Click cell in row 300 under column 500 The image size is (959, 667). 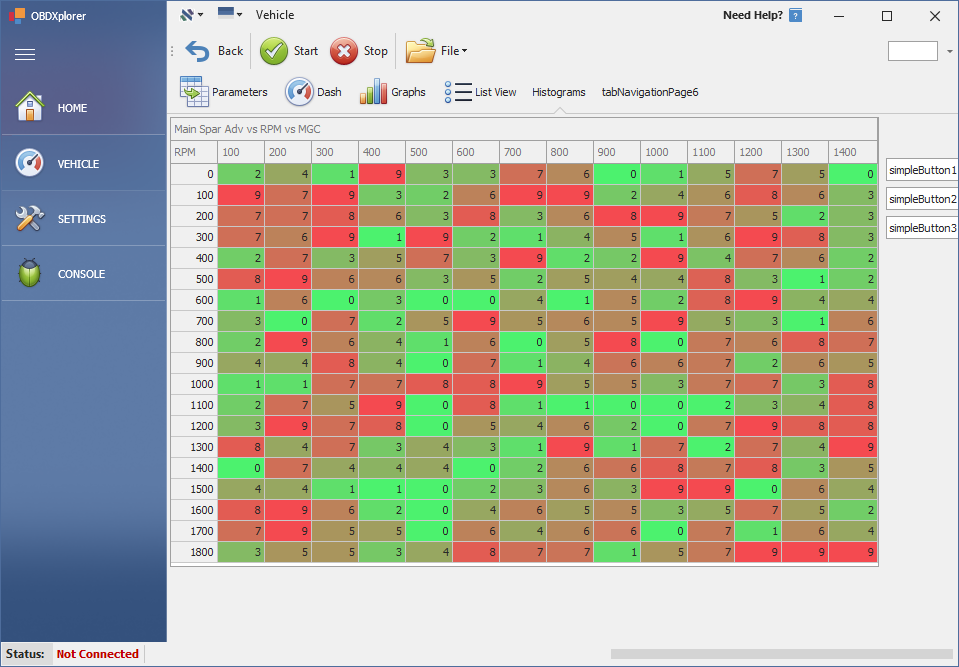(429, 237)
